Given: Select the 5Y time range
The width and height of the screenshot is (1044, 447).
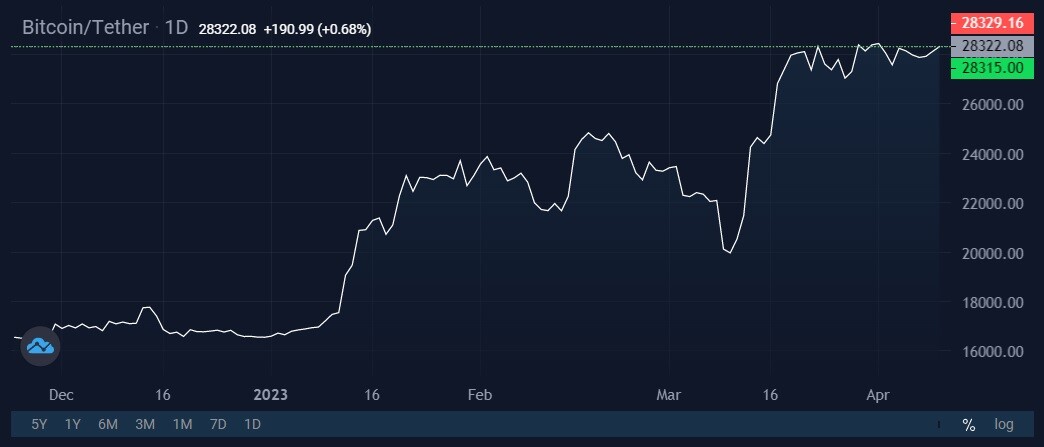Looking at the screenshot, I should point(39,424).
